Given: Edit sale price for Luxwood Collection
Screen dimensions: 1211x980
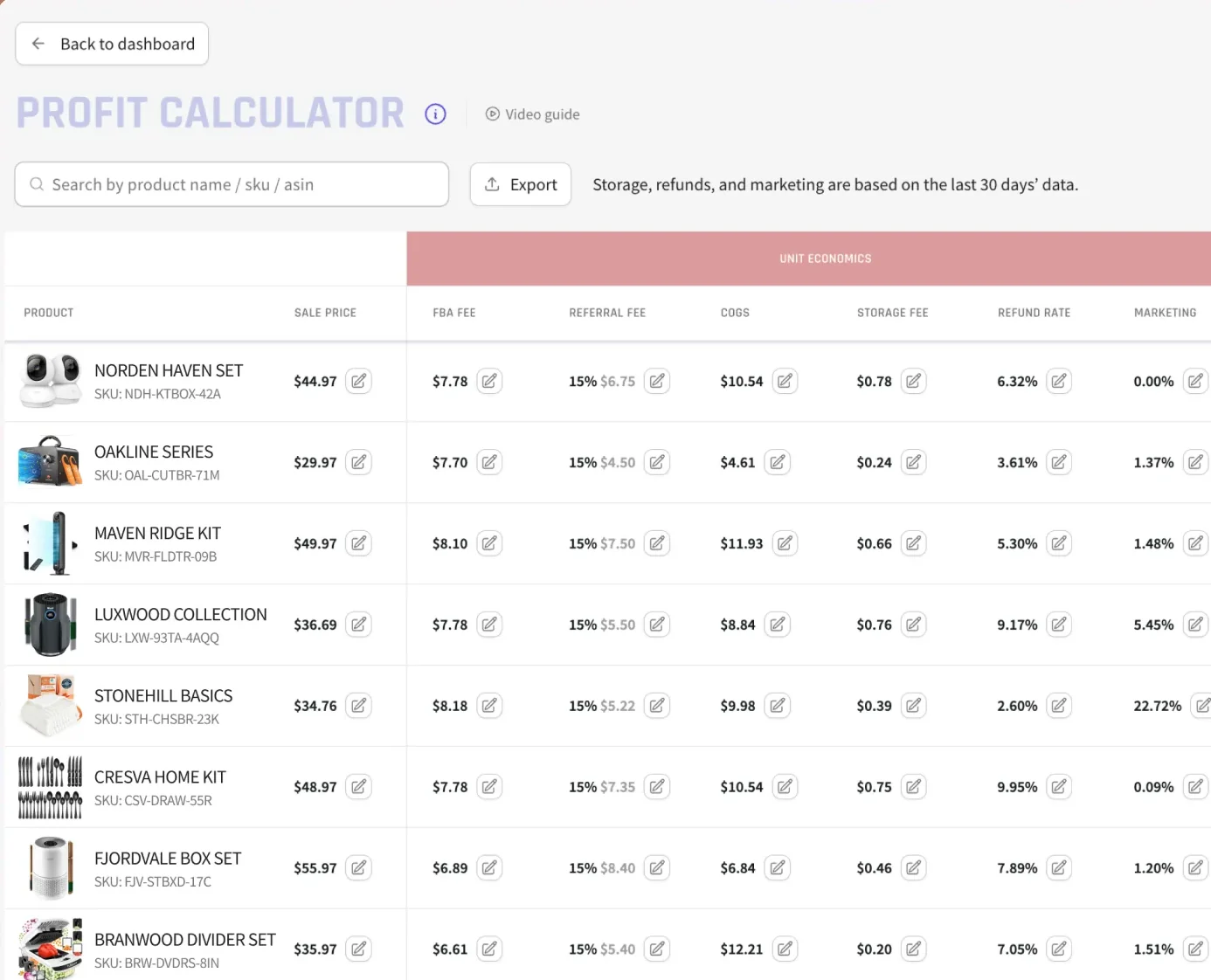Looking at the screenshot, I should click(358, 625).
